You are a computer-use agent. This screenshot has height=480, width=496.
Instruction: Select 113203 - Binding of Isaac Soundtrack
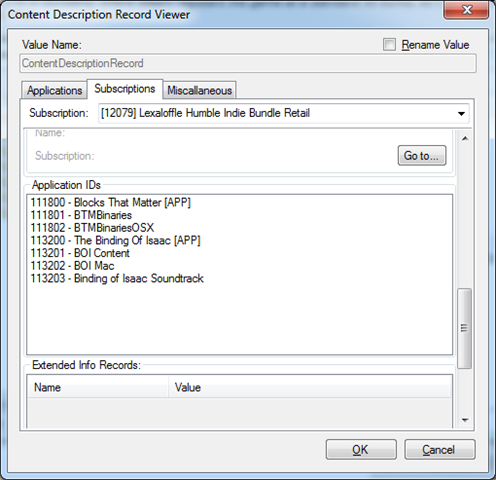click(x=117, y=278)
